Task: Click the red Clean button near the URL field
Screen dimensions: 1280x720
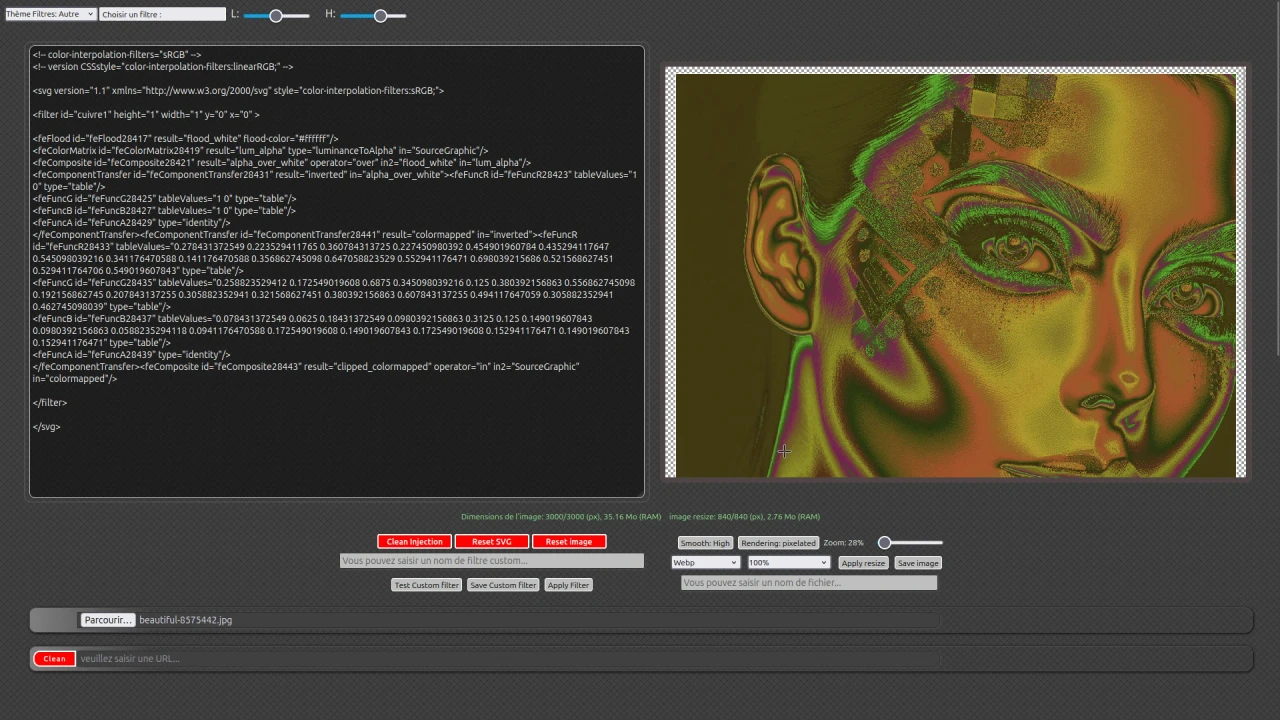Action: coord(54,658)
